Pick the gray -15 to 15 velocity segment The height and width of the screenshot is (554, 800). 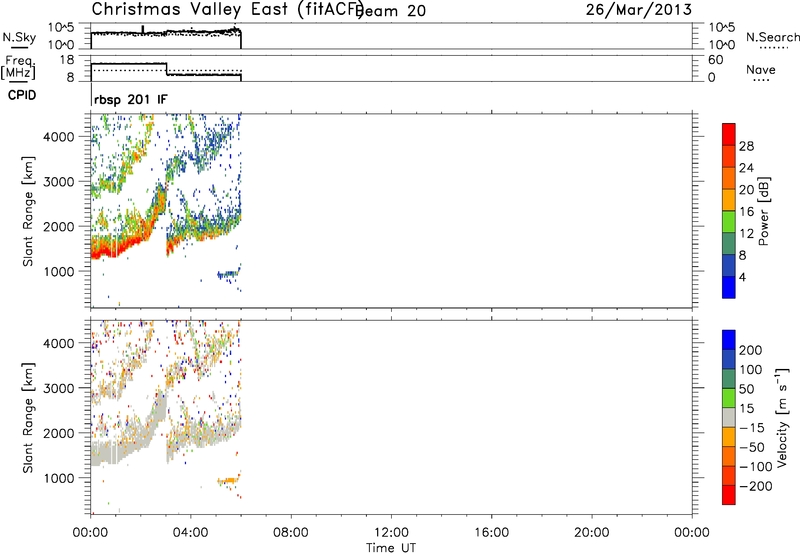pyautogui.click(x=729, y=417)
